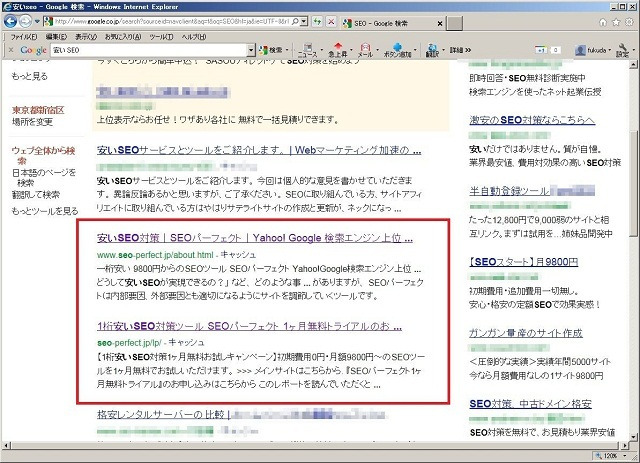Expand the dropdown arrow next to 急上昇
This screenshot has width=640, height=463.
(x=351, y=50)
